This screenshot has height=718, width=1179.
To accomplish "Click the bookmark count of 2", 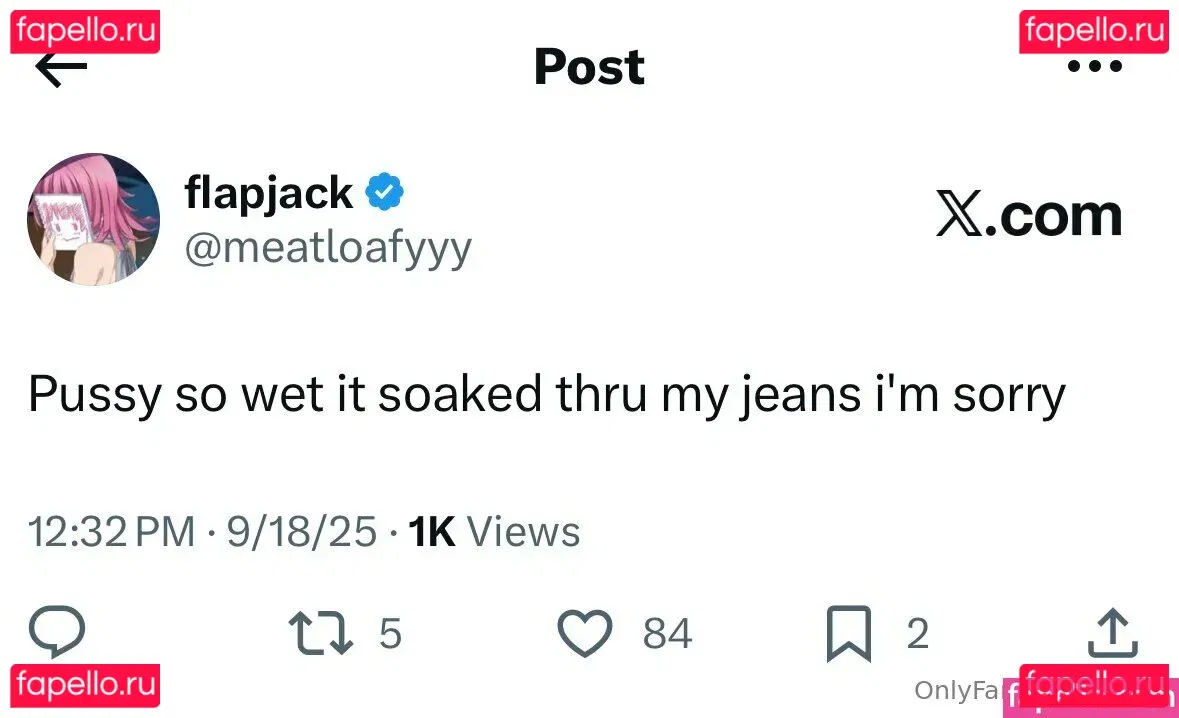I will (917, 634).
